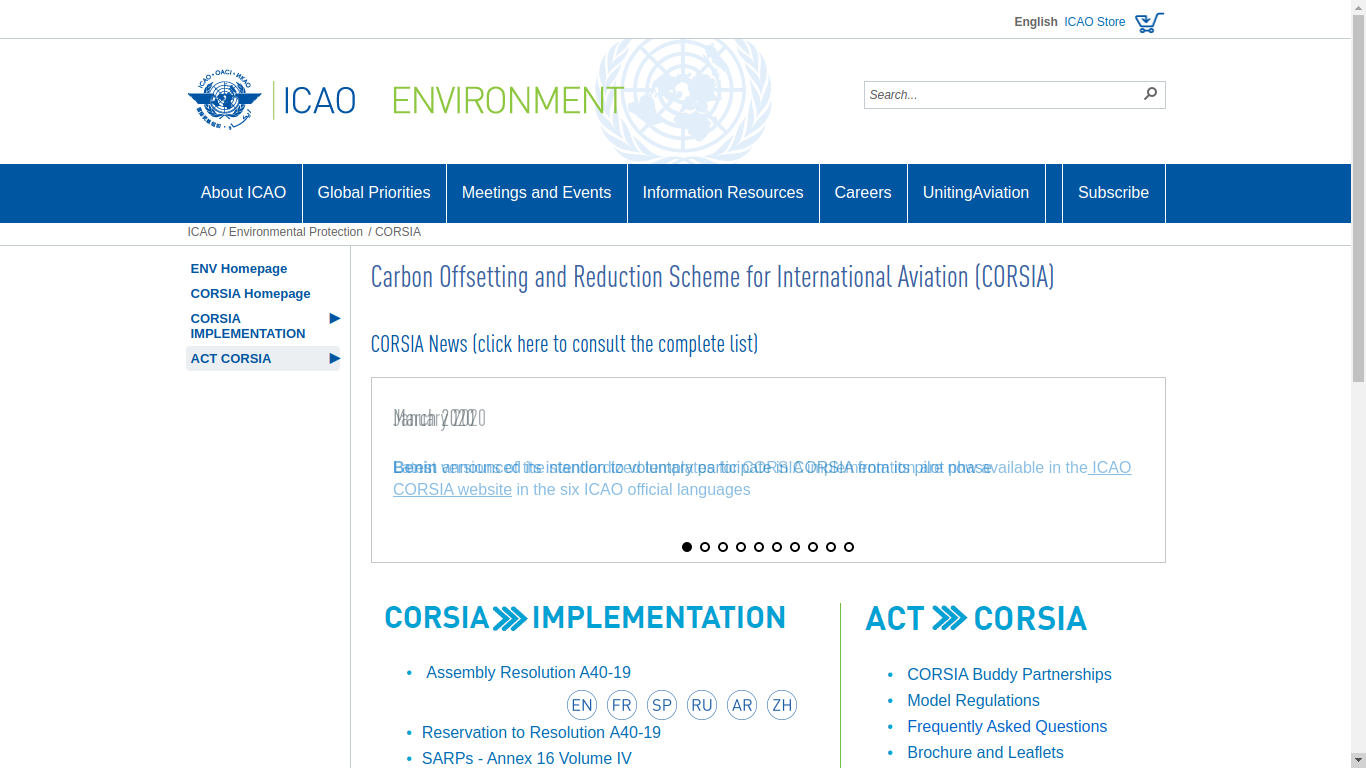Select the RU language circle icon
The height and width of the screenshot is (768, 1366).
coord(702,705)
